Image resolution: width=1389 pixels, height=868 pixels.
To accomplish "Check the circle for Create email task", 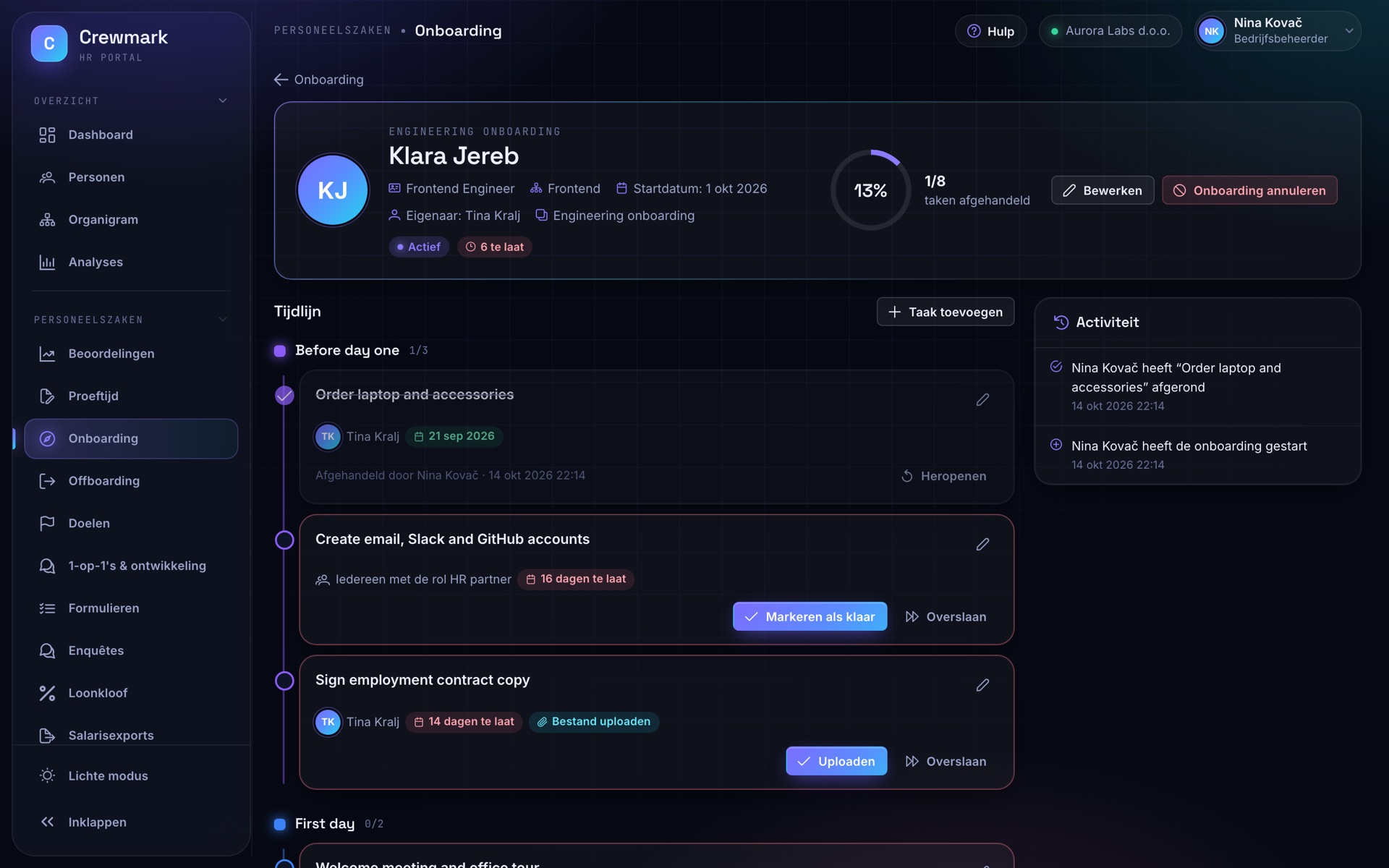I will coord(284,540).
